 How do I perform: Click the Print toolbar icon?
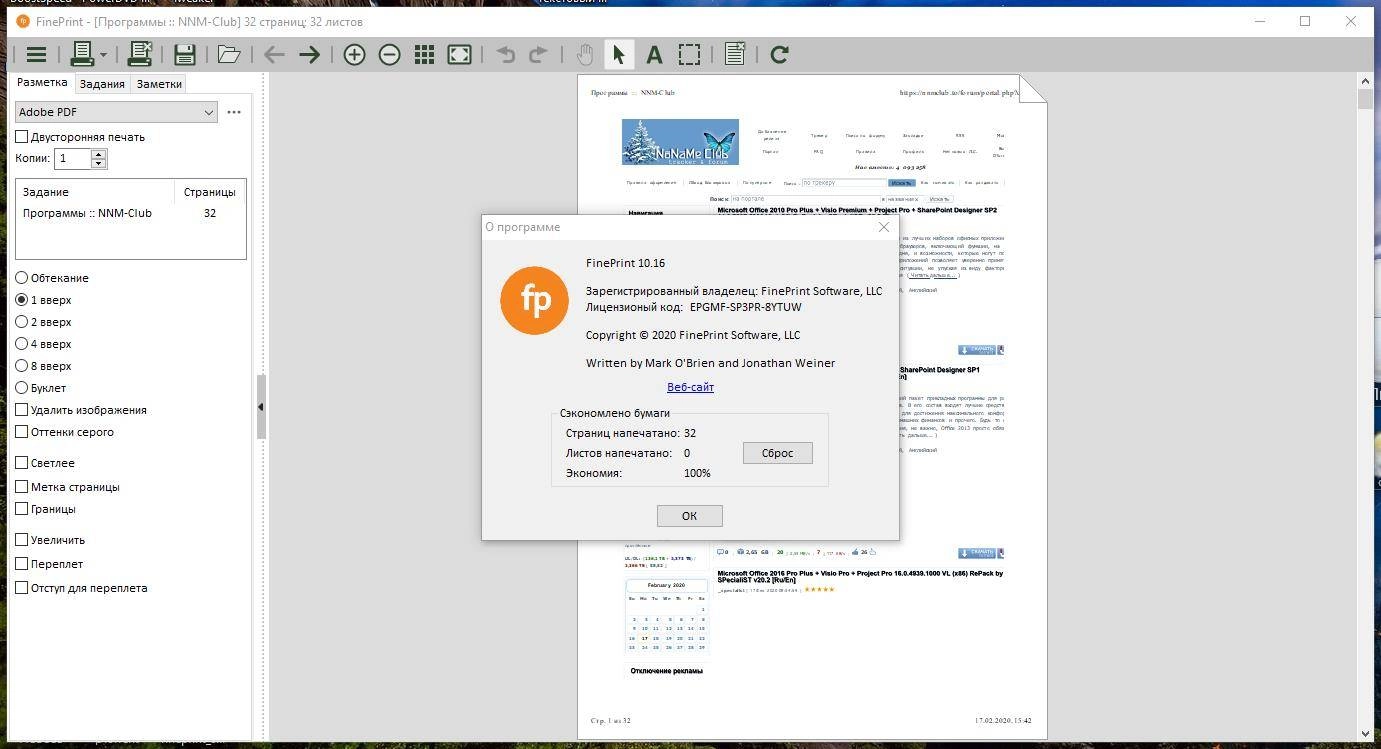pyautogui.click(x=82, y=55)
